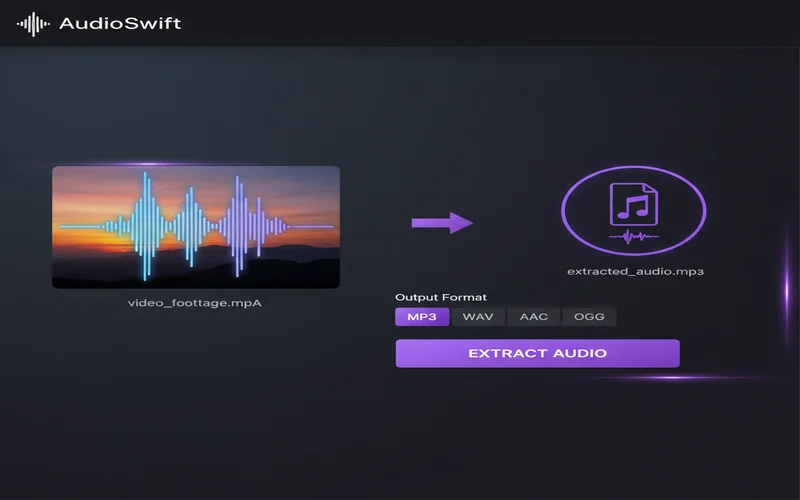
Task: Click the small waveform beneath the music note
Action: tap(633, 237)
